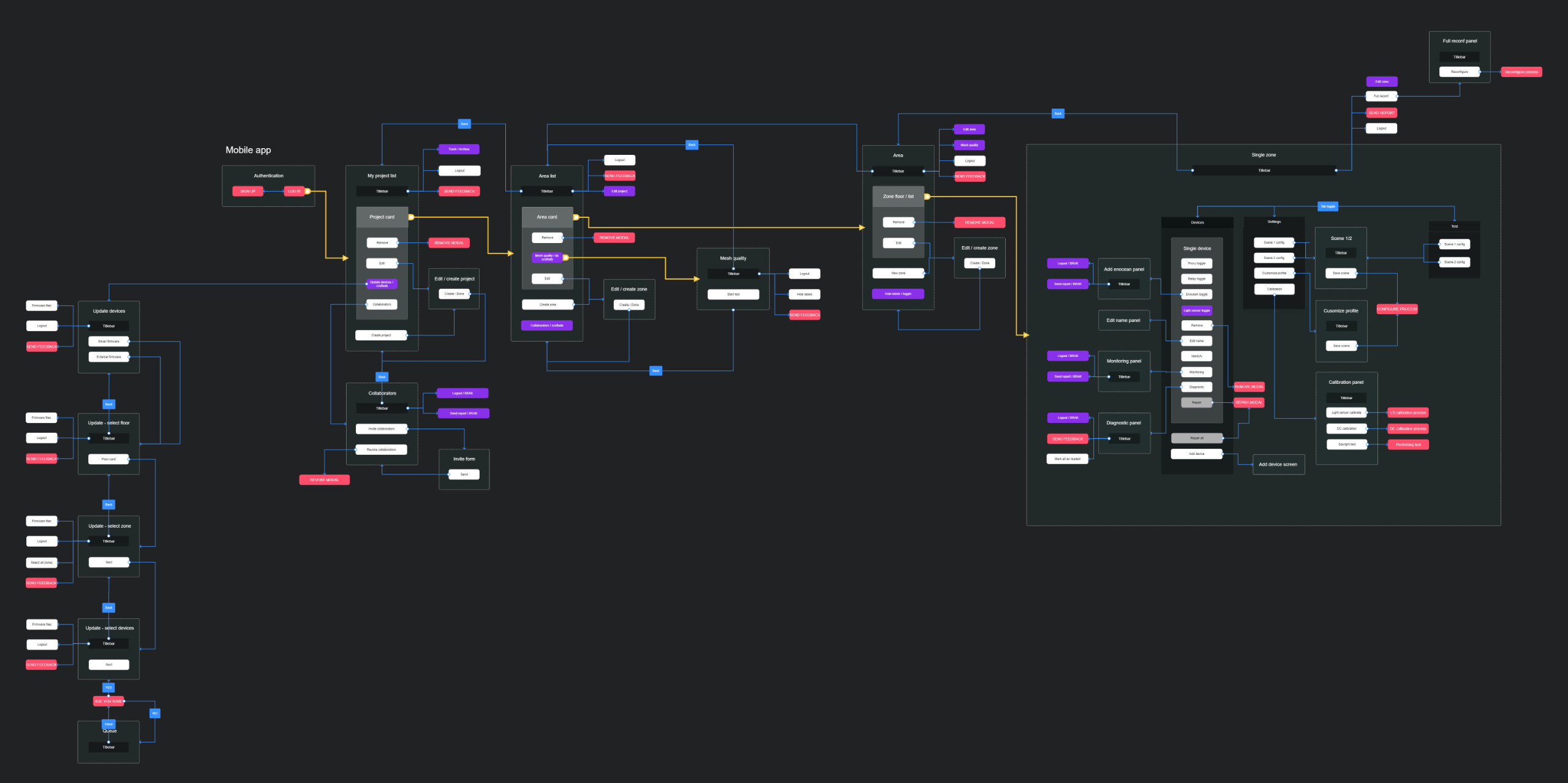This screenshot has height=783, width=1568.
Task: Select the Revoke collaborators node
Action: click(x=382, y=449)
